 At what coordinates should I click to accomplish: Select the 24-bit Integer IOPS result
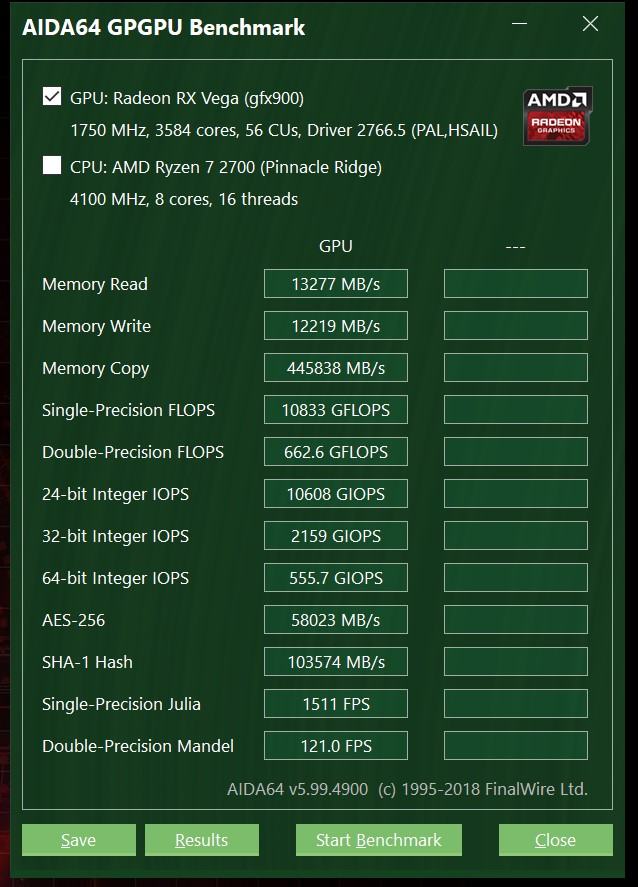click(336, 494)
